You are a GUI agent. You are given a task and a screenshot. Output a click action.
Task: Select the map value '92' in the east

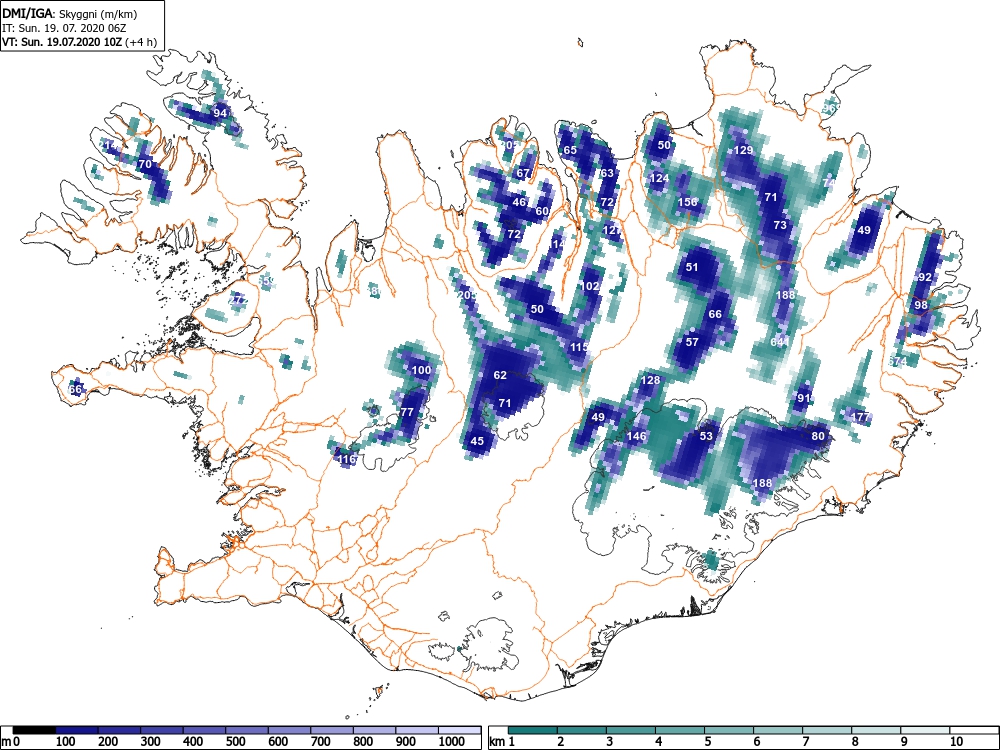pos(925,277)
